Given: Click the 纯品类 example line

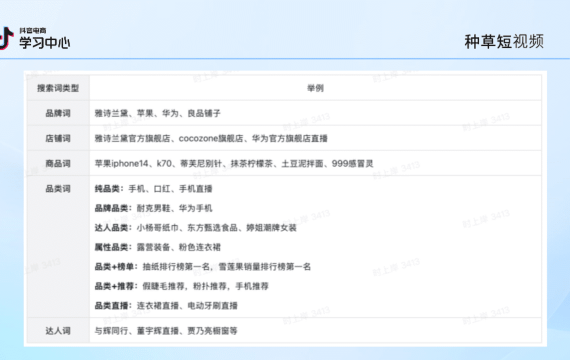Looking at the screenshot, I should [x=153, y=189].
